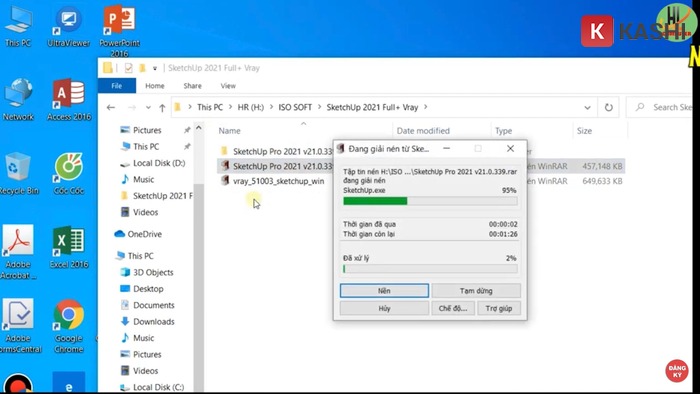Screen dimensions: 700x394
Task: Open Network desktop icon
Action: (x=18, y=100)
